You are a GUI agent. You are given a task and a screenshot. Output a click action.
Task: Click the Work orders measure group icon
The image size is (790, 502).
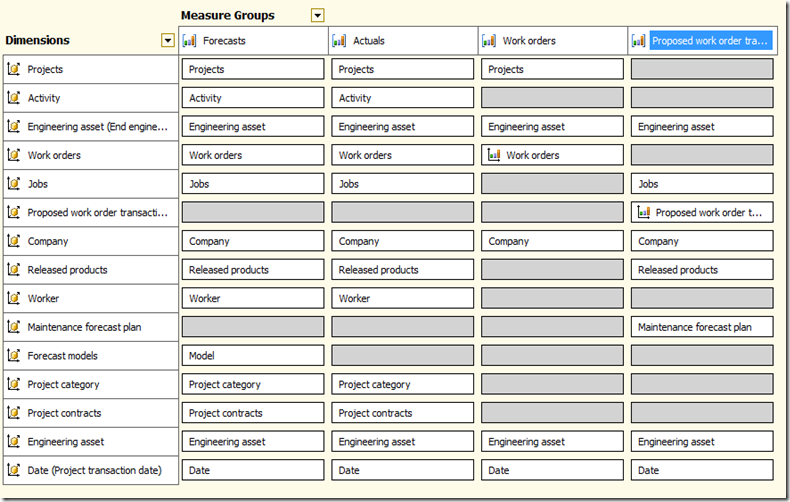click(489, 41)
